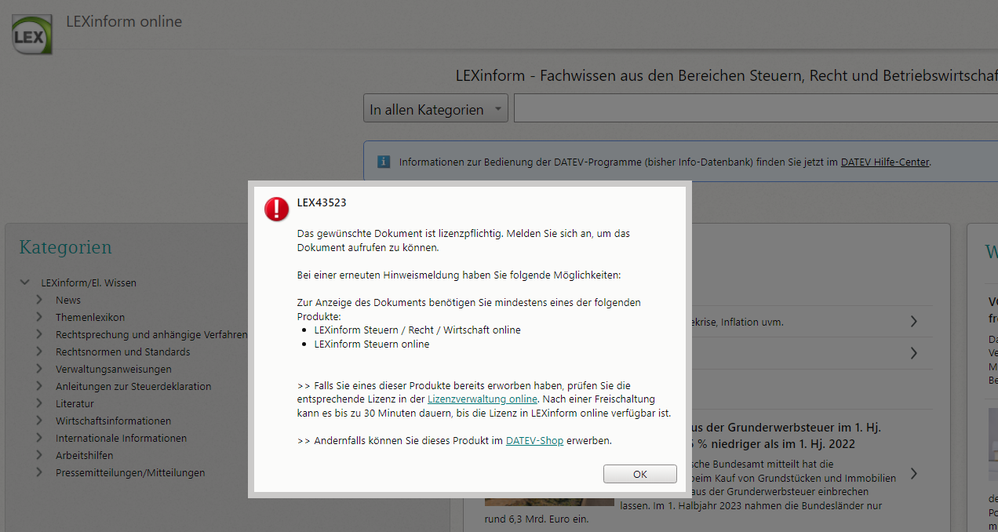The height and width of the screenshot is (532, 998).
Task: Click 'LEXinform Steuern / Recht / Wirtschaft online' entry
Action: (417, 330)
